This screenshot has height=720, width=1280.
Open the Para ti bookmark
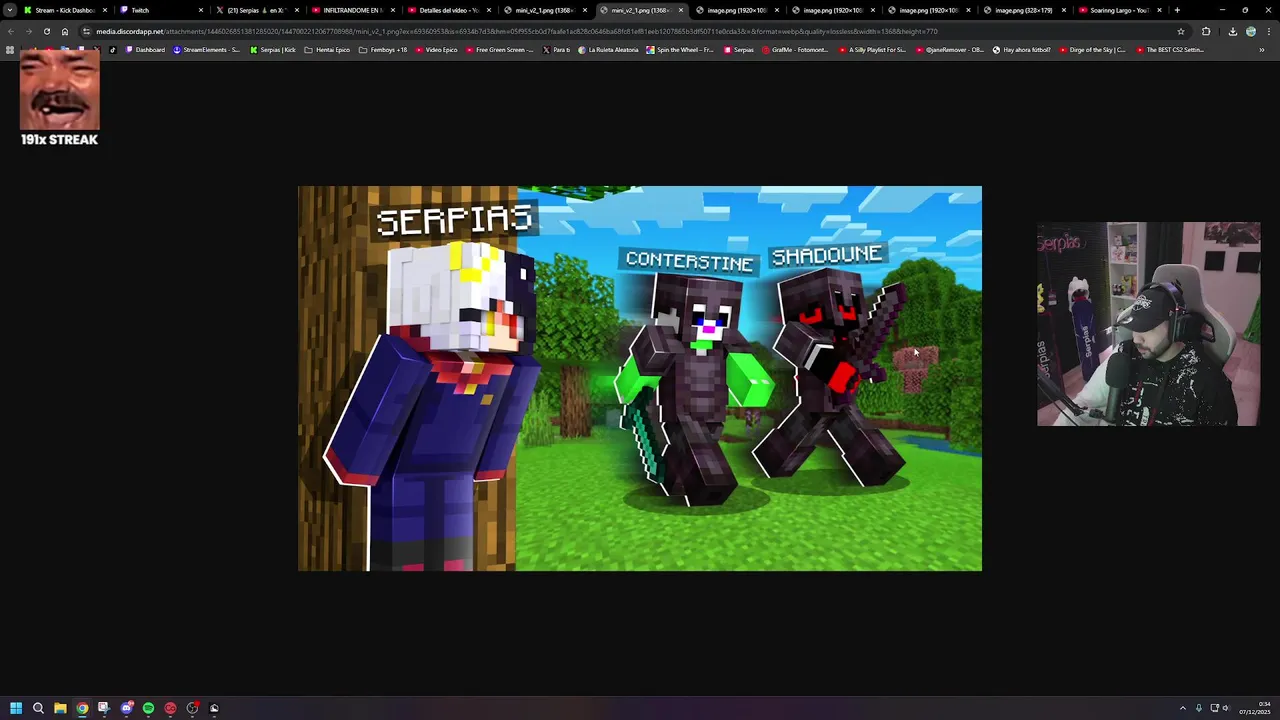[x=555, y=49]
